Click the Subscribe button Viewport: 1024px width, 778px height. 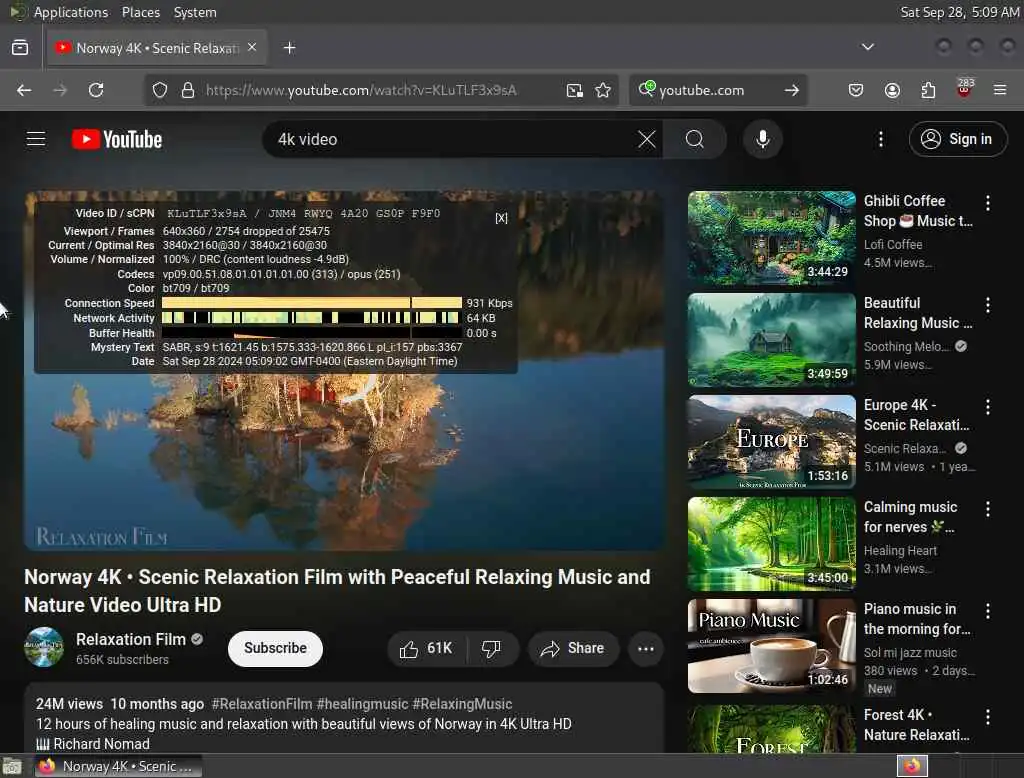pos(275,648)
